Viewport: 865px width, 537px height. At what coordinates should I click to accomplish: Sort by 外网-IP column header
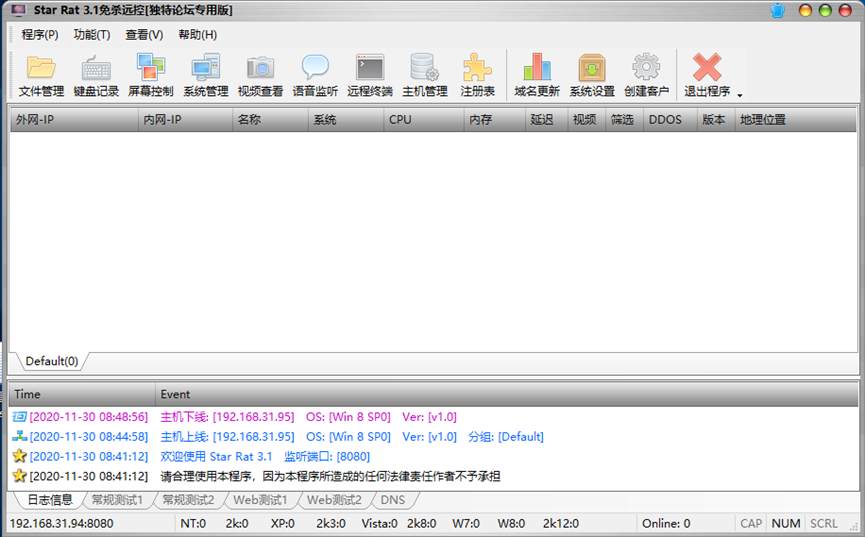74,120
